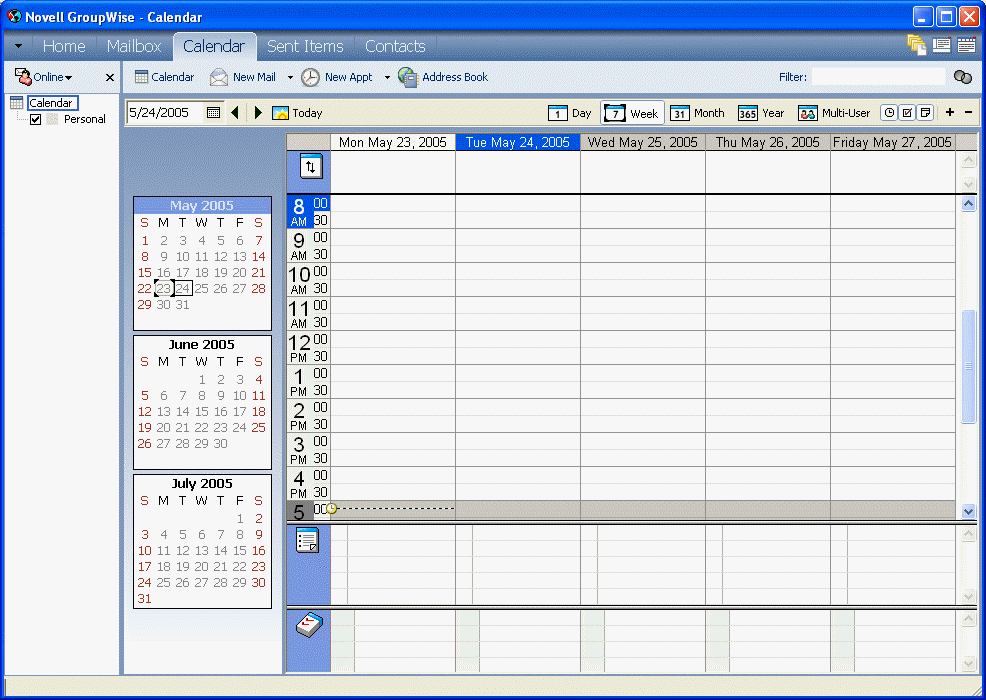Viewport: 986px width, 700px height.
Task: Select the Calendar folder in tree
Action: click(x=52, y=103)
